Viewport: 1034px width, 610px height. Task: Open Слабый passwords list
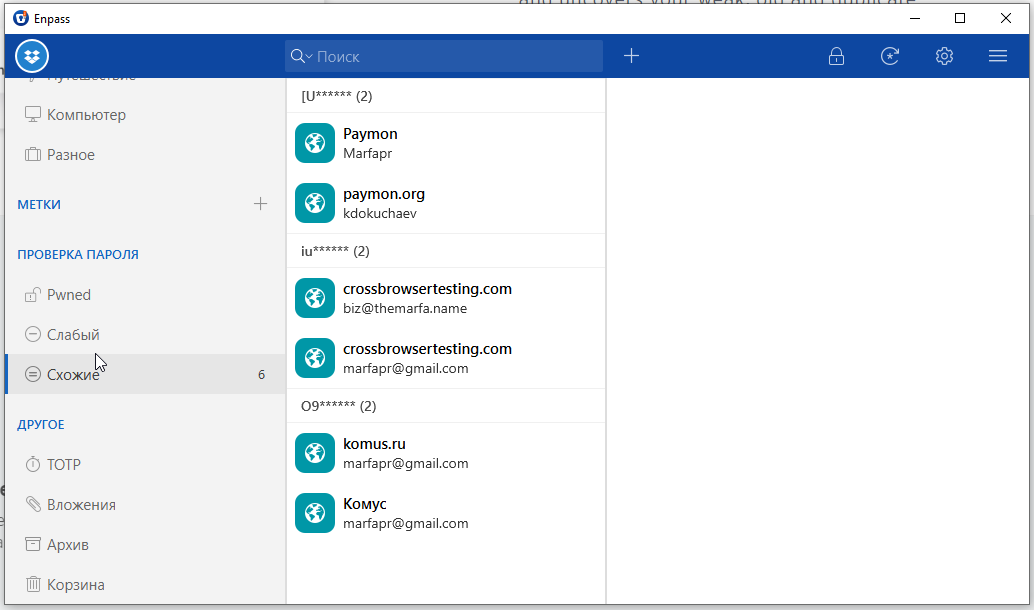145,335
